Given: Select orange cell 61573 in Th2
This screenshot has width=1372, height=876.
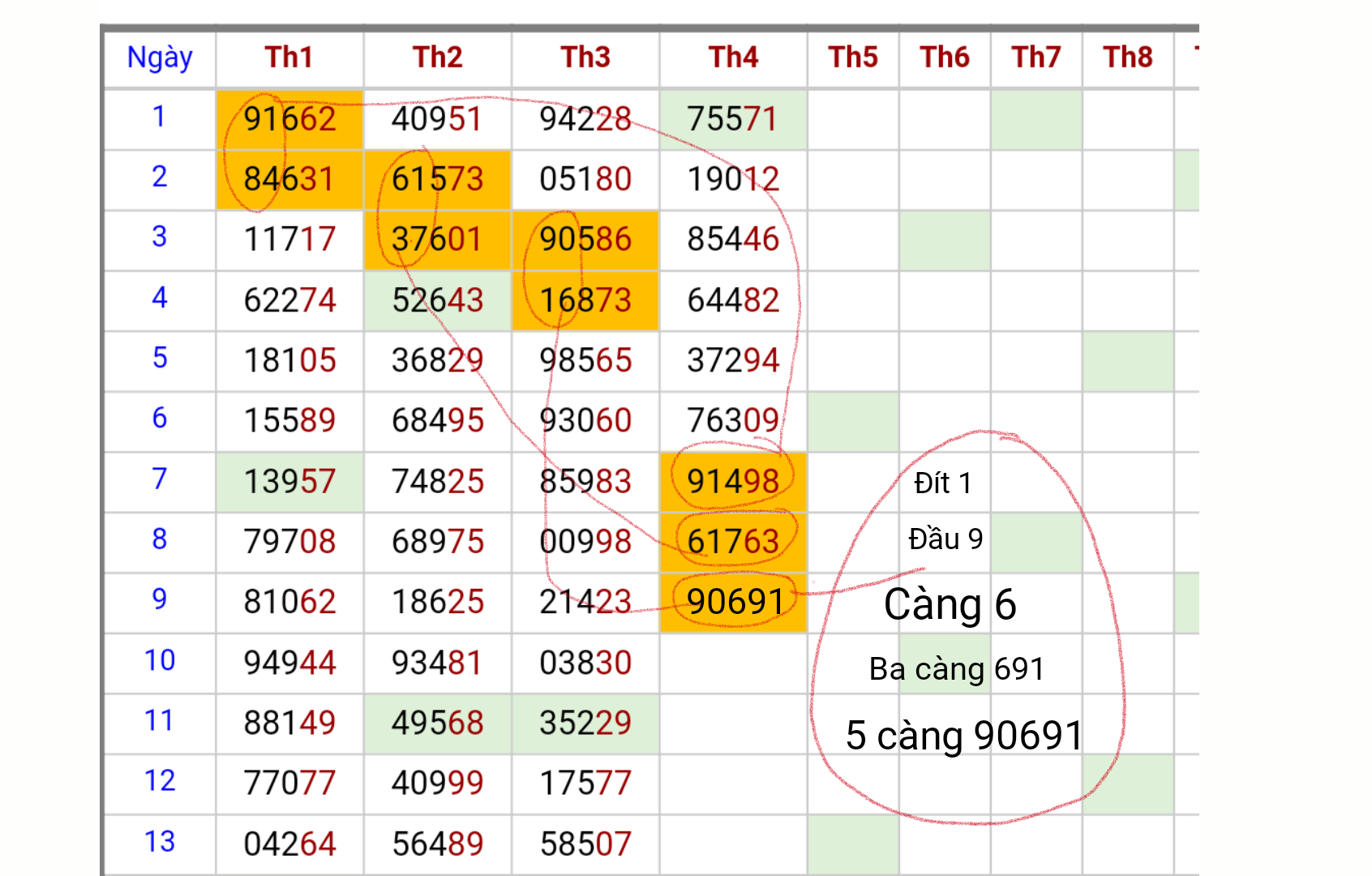Looking at the screenshot, I should (438, 179).
